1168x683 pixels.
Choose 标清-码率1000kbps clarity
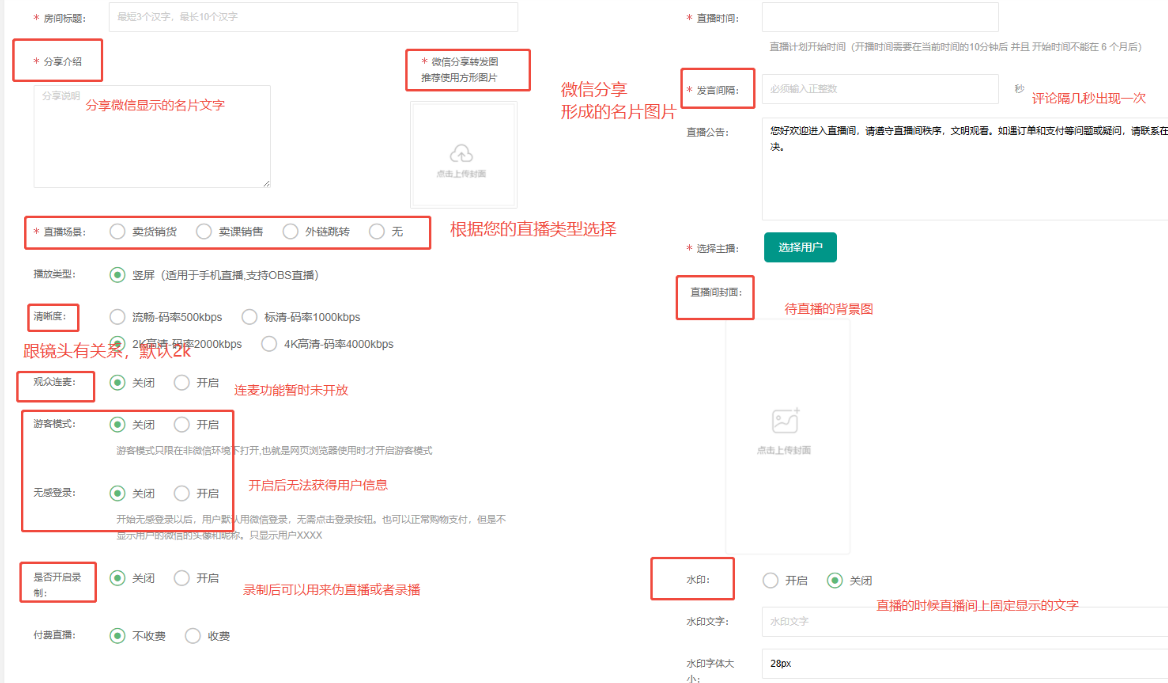(x=250, y=317)
